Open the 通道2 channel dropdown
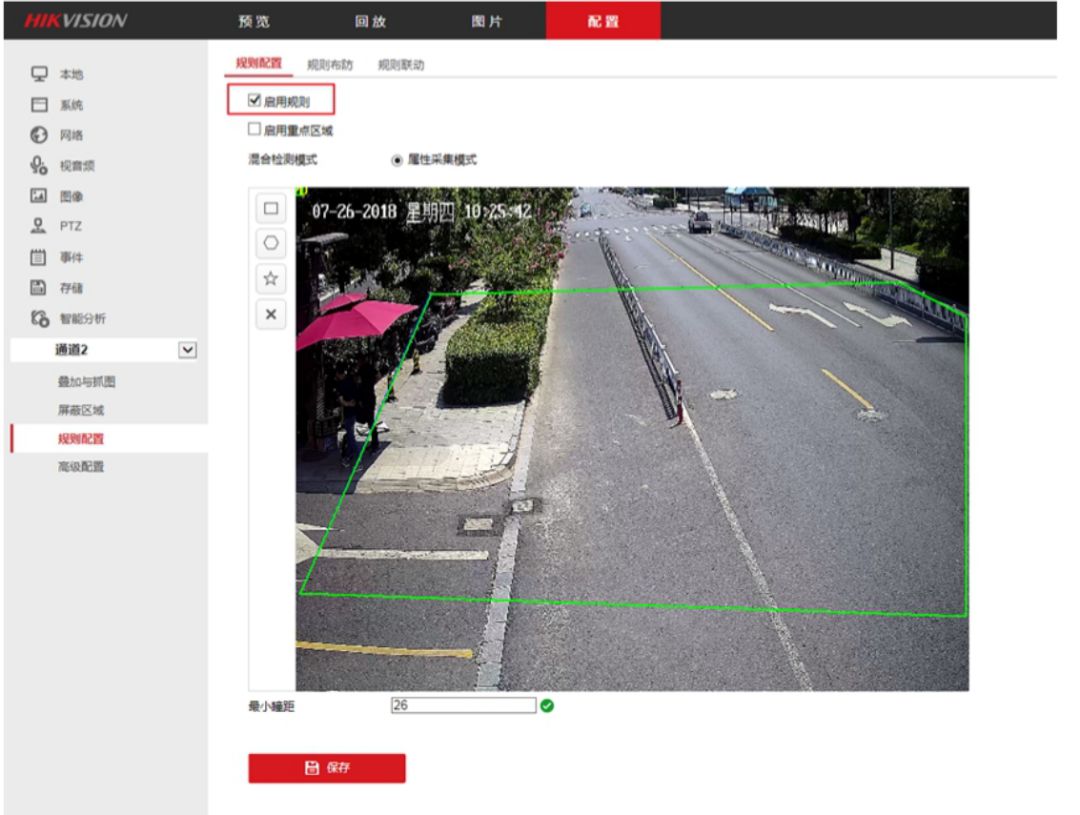1080x815 pixels. click(x=186, y=350)
